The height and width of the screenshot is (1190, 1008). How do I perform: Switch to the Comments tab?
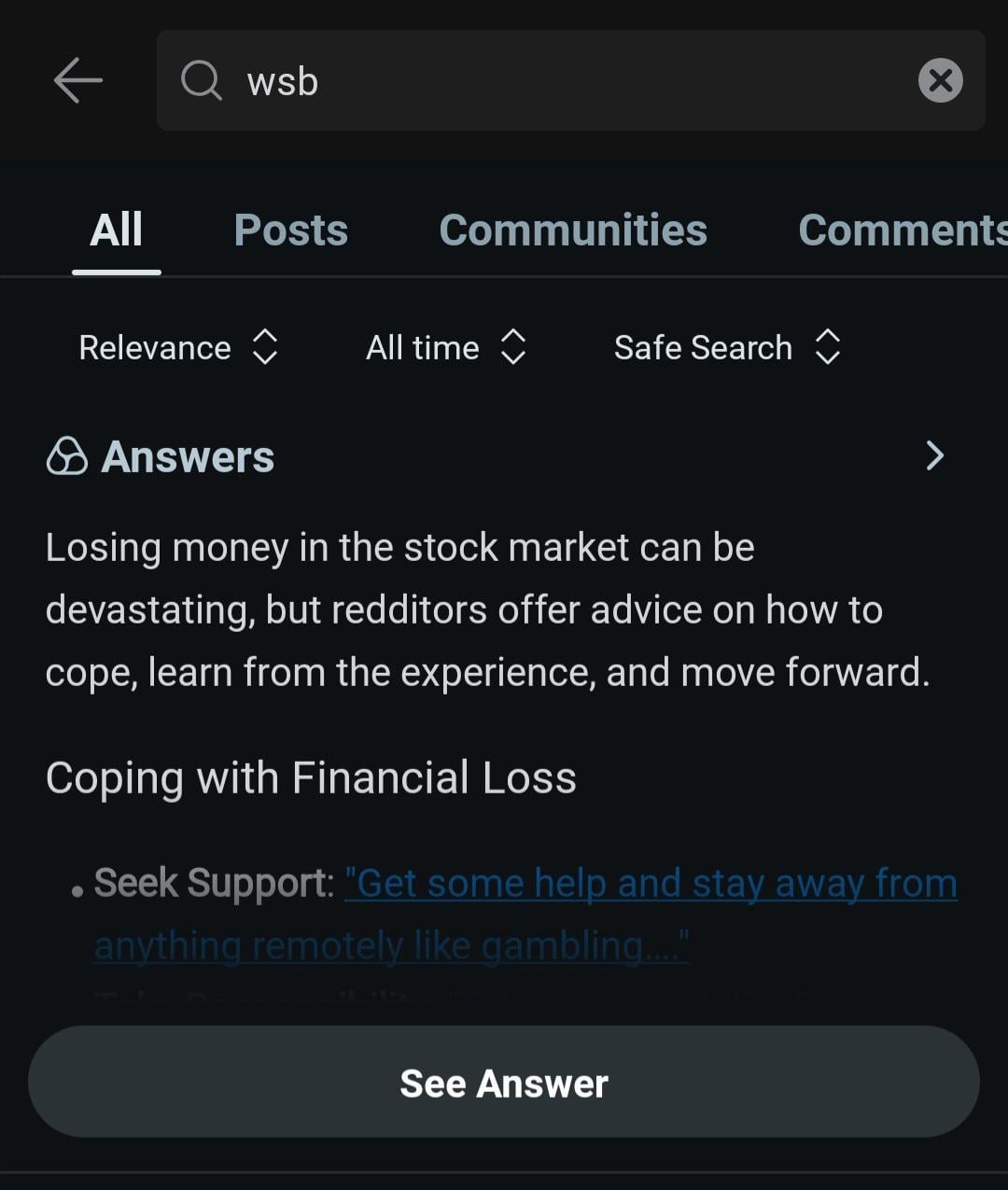tap(903, 230)
